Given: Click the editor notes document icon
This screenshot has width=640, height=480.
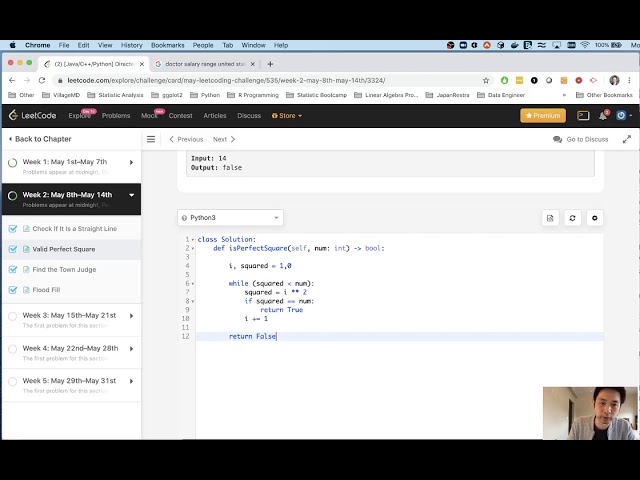Looking at the screenshot, I should [550, 218].
